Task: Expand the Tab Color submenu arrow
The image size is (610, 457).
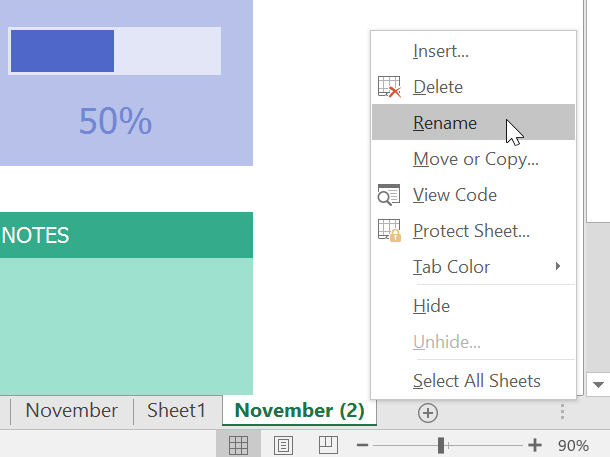Action: pyautogui.click(x=558, y=267)
